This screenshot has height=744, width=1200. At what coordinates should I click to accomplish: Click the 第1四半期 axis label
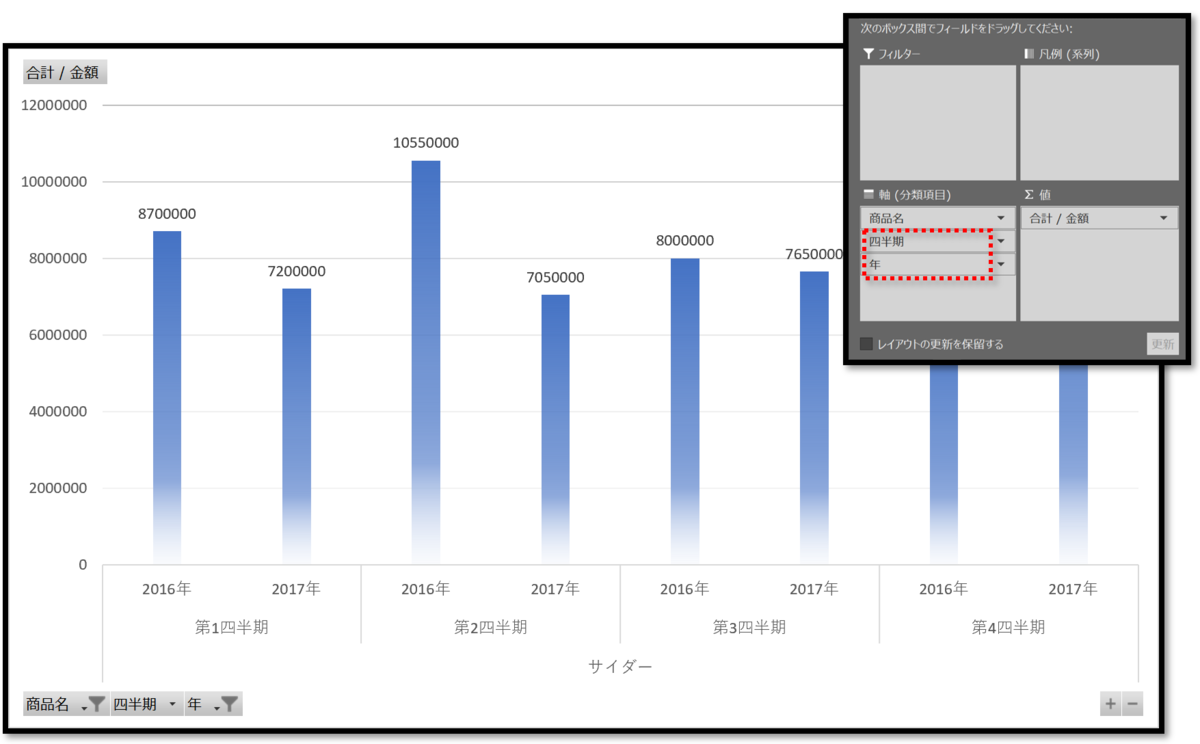[x=232, y=628]
